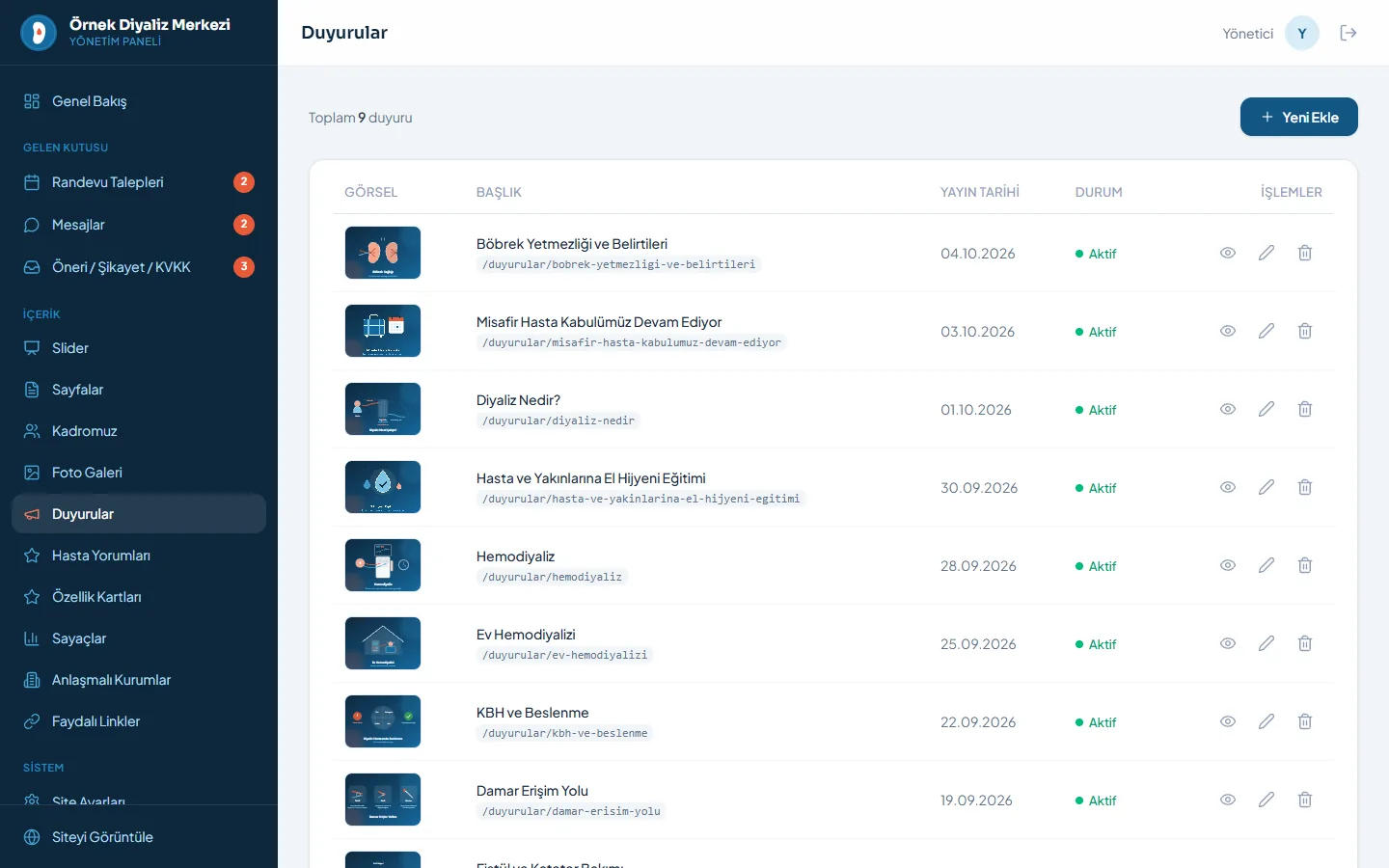View the Hemodiyaliz announcement
The image size is (1389, 868).
(x=1228, y=565)
